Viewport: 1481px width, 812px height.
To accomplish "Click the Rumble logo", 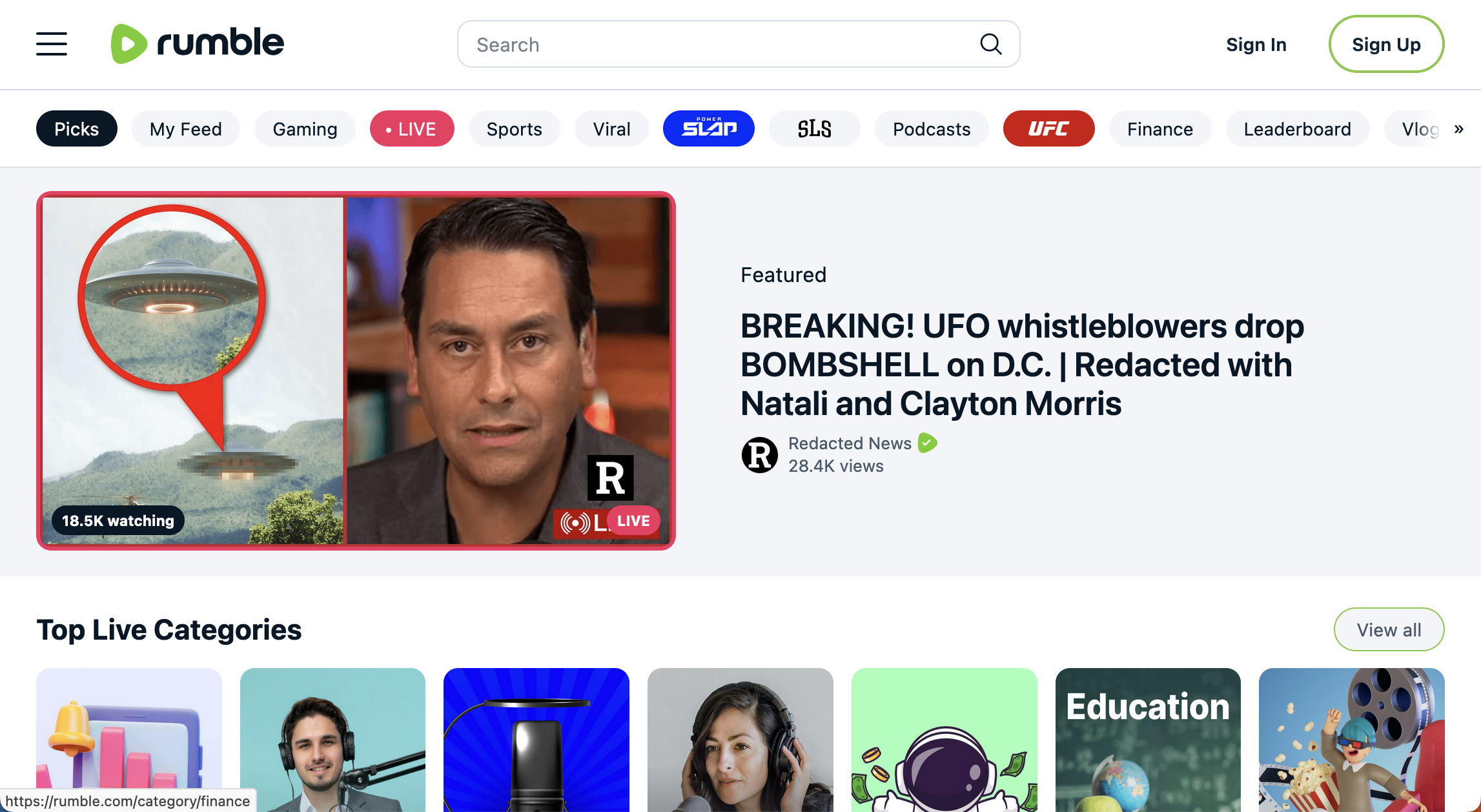I will 198,44.
